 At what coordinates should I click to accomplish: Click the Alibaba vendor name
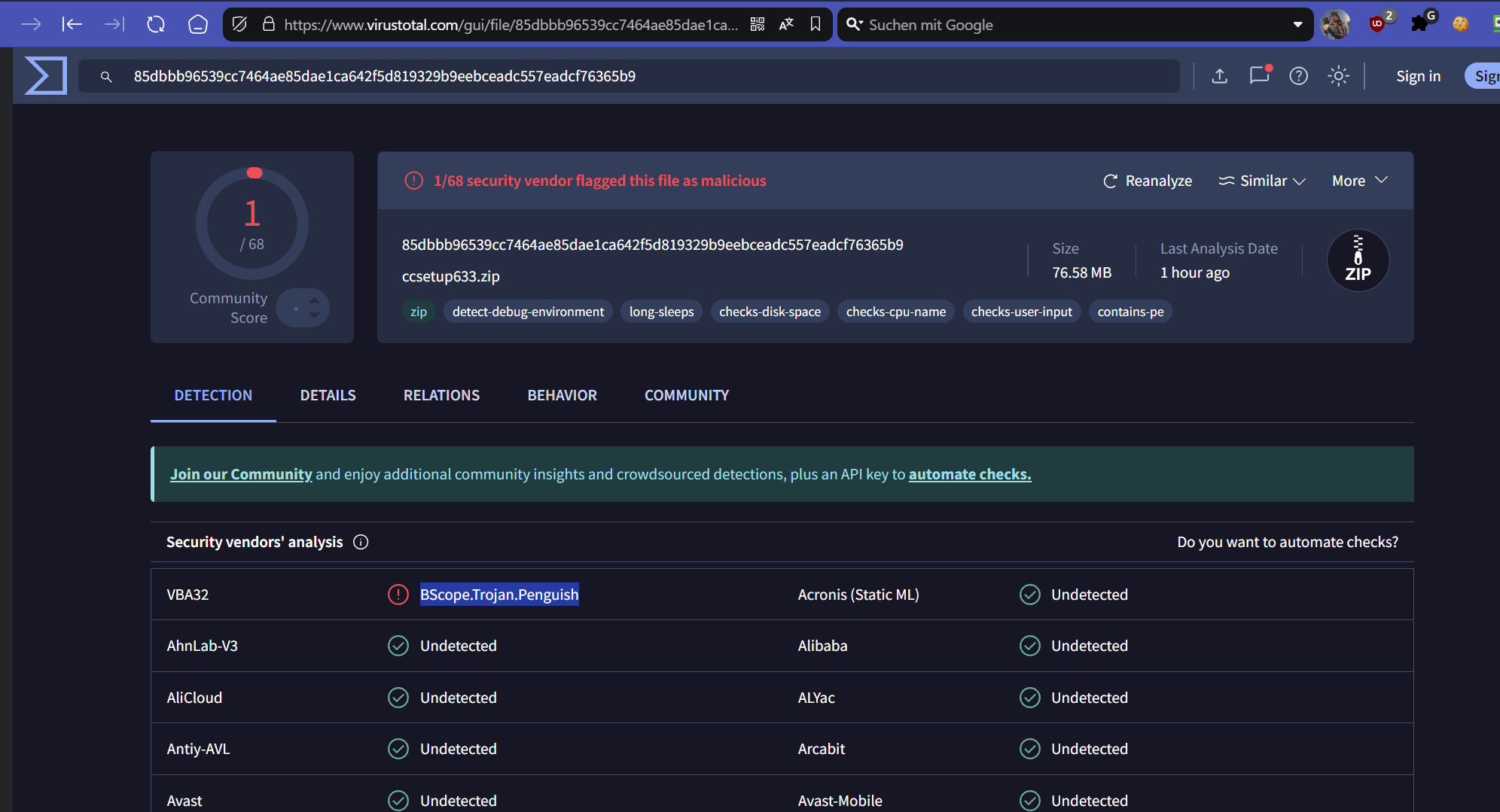[822, 646]
